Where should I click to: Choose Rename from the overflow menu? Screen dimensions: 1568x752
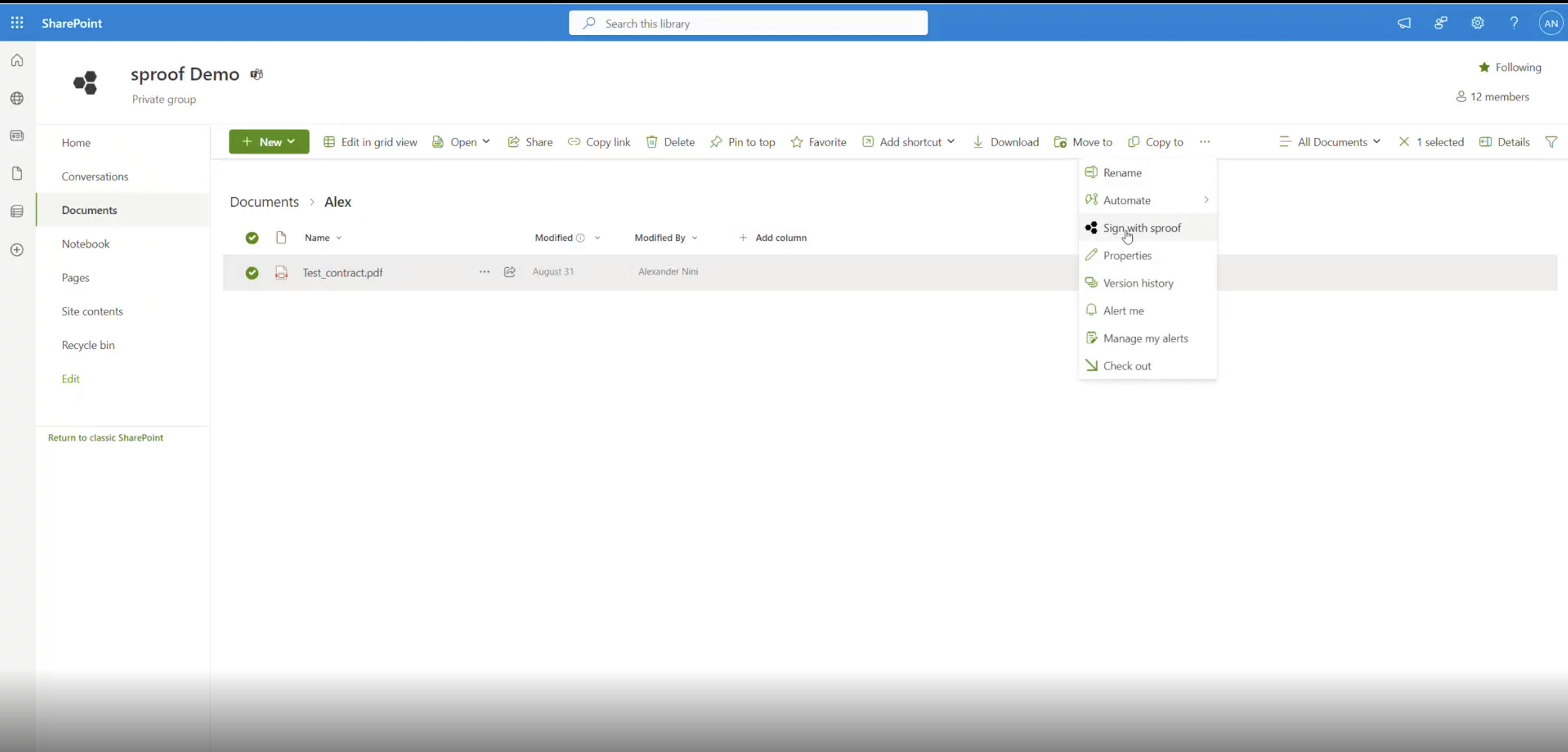(1147, 173)
